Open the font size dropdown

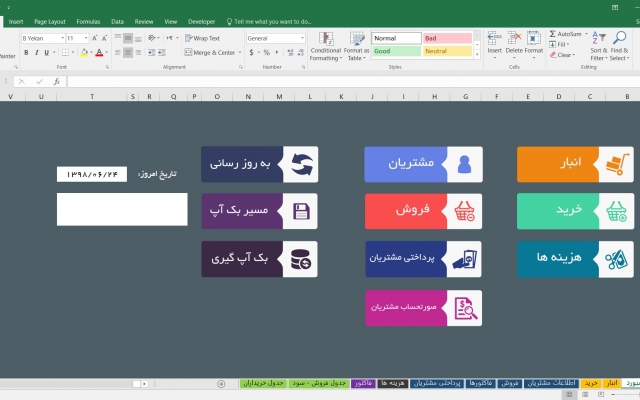(x=86, y=38)
